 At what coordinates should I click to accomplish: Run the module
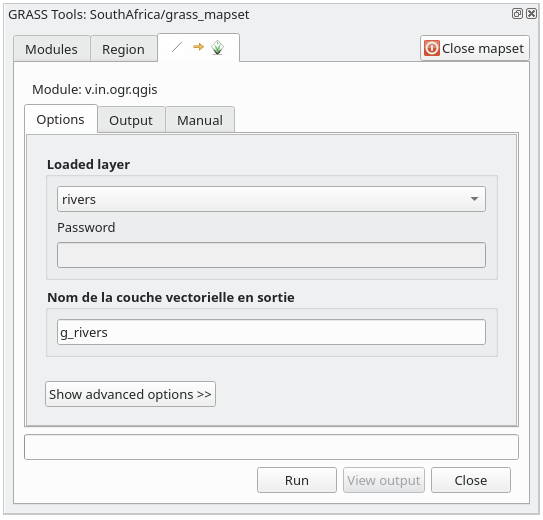297,480
